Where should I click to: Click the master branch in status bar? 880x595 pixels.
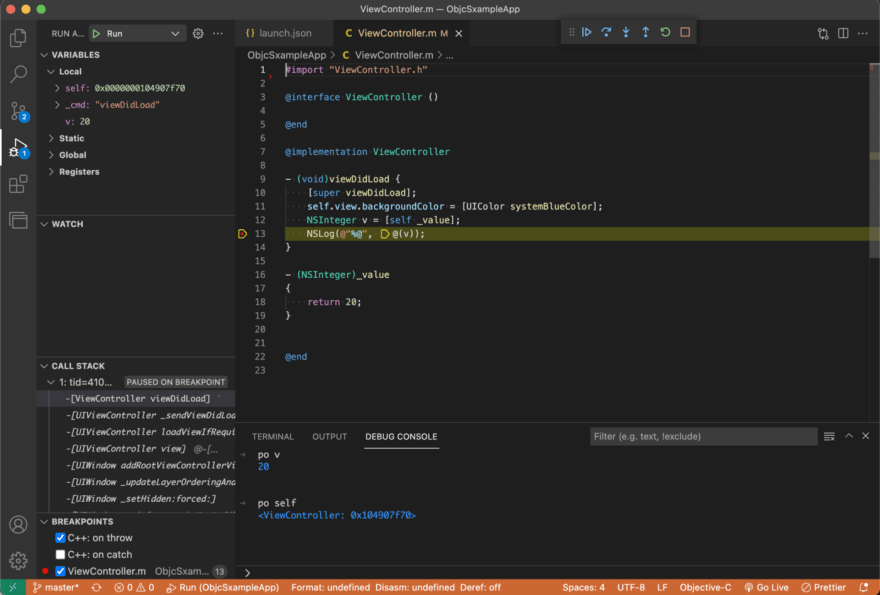56,587
